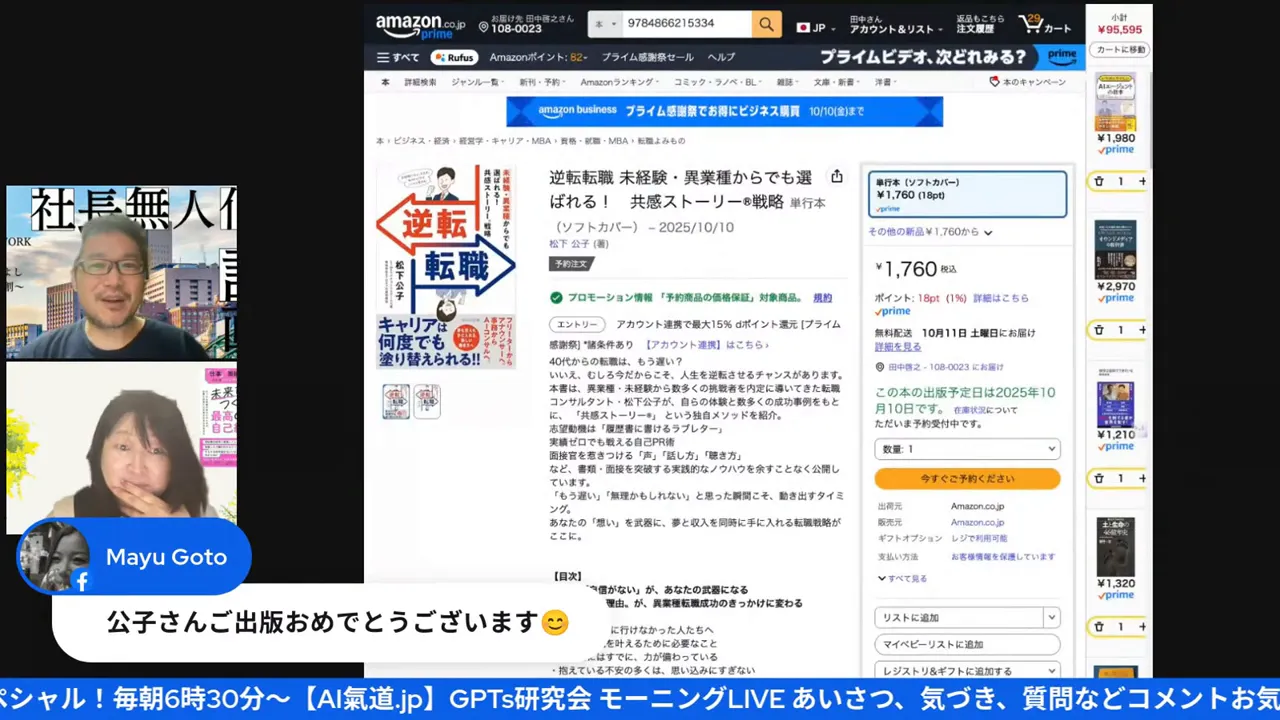This screenshot has height=720, width=1280.
Task: Click the main 逆転転職 book cover image
Action: [446, 267]
